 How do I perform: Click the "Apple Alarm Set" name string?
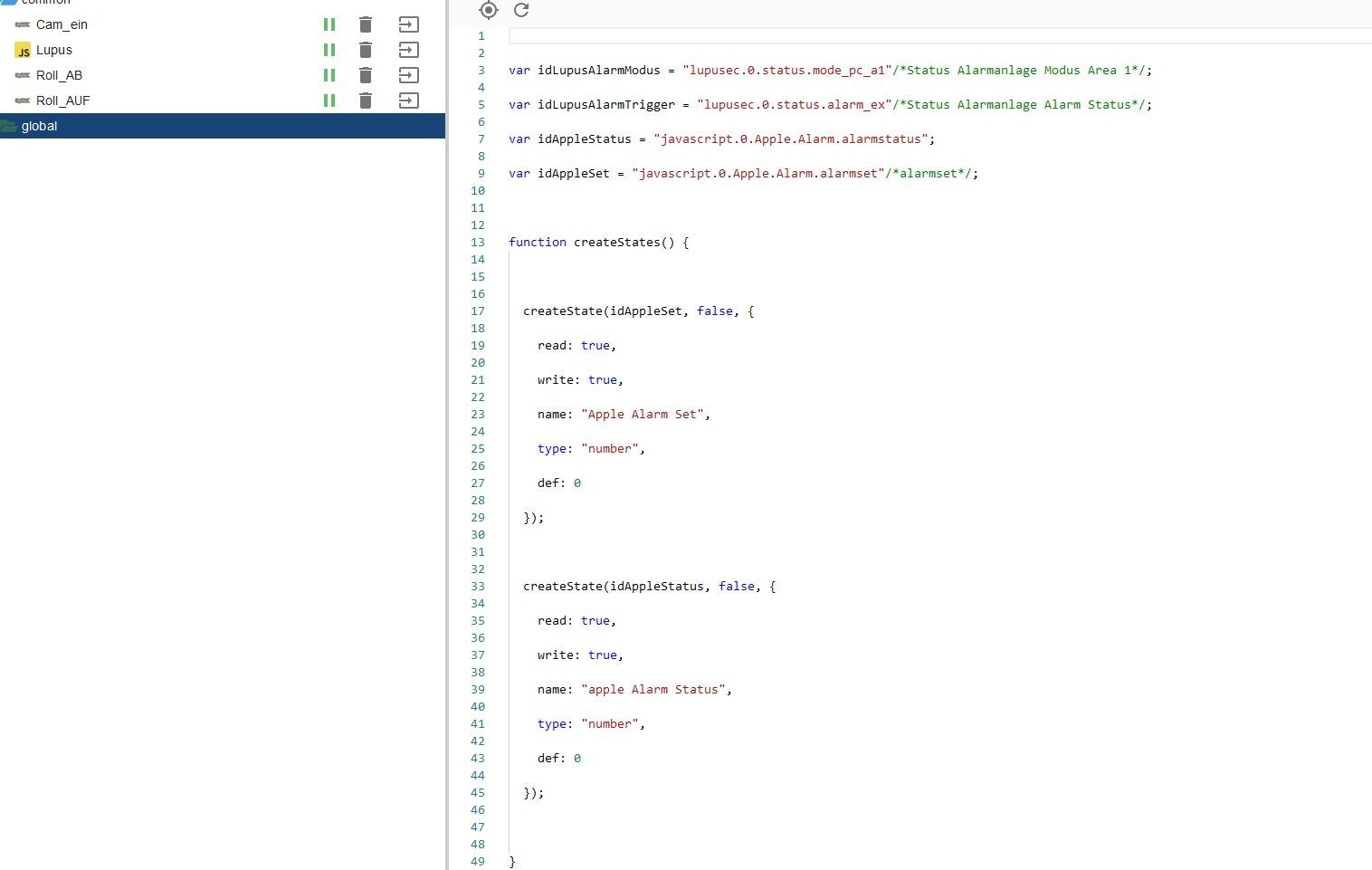[x=643, y=414]
